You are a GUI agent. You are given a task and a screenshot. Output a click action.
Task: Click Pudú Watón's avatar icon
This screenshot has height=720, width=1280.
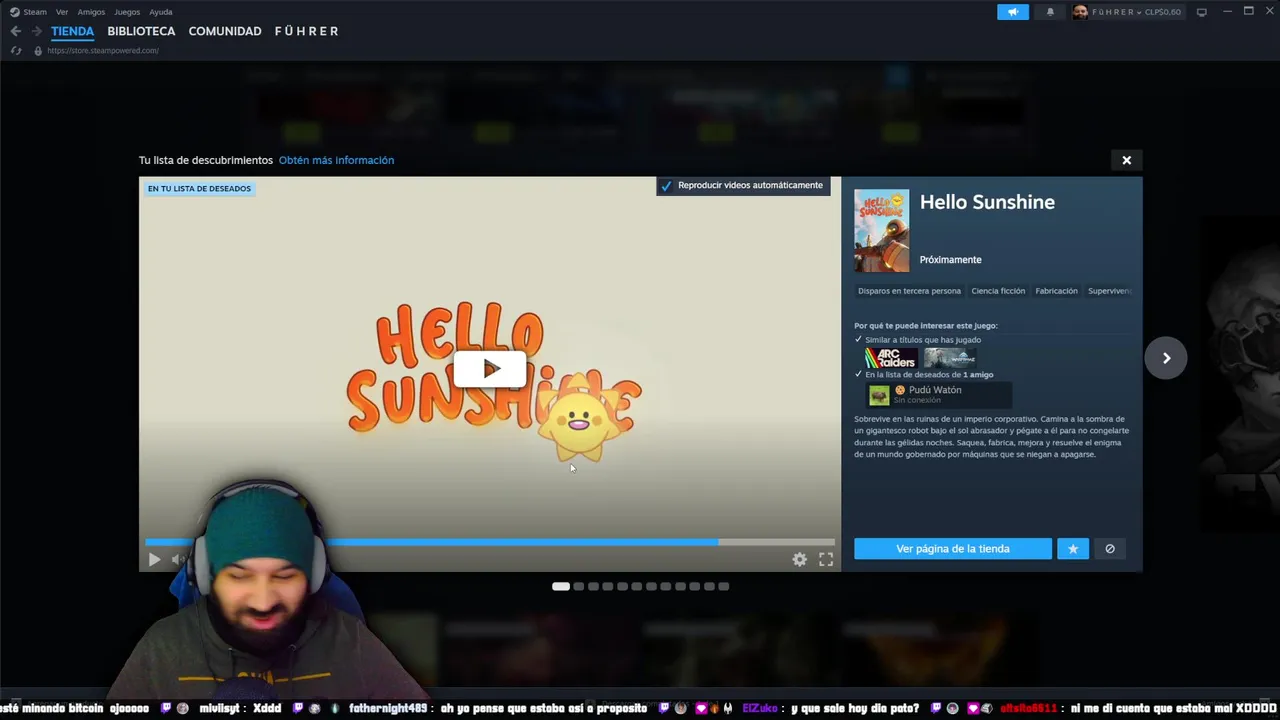(x=879, y=395)
